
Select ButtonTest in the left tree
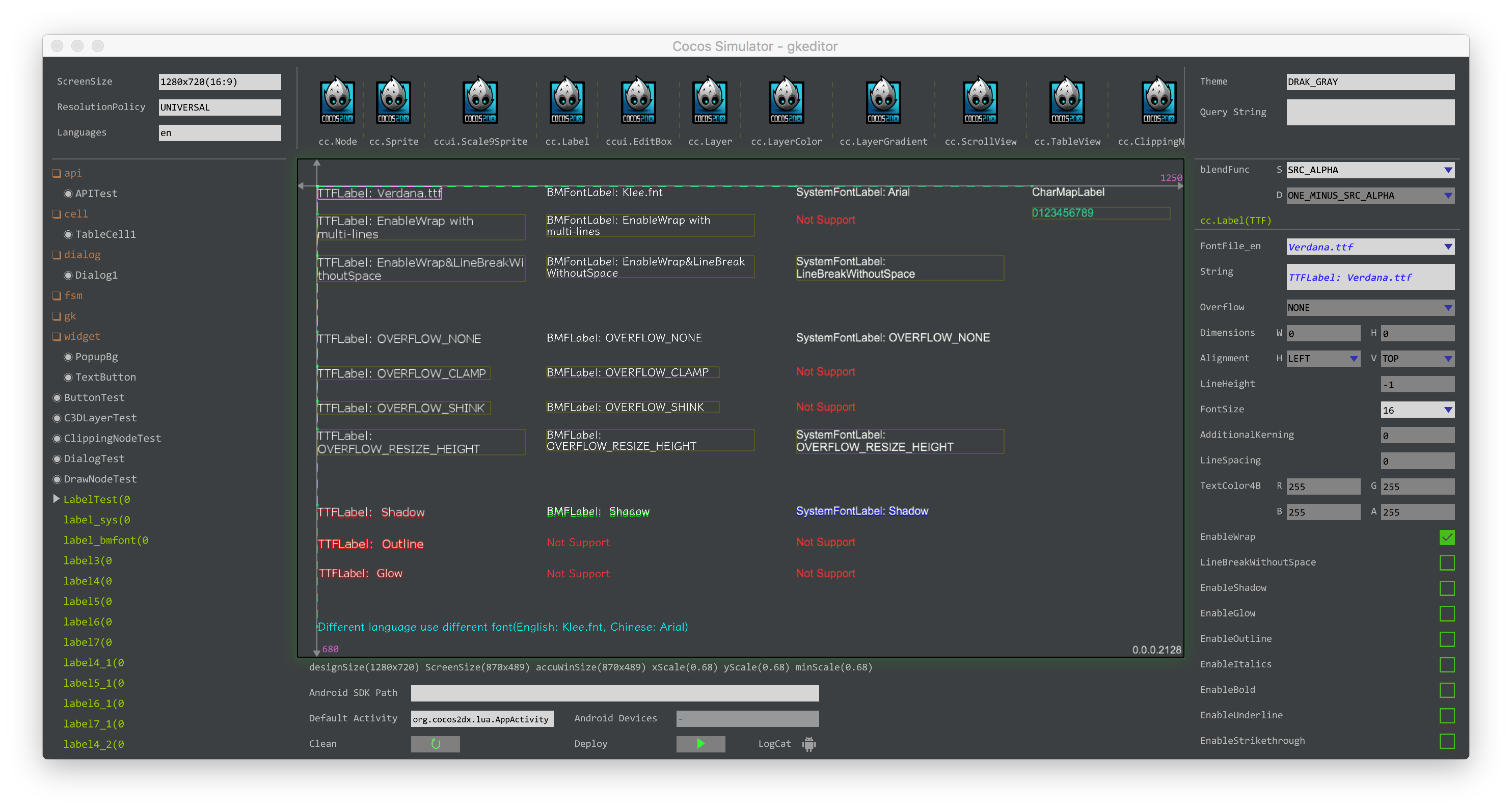click(94, 397)
